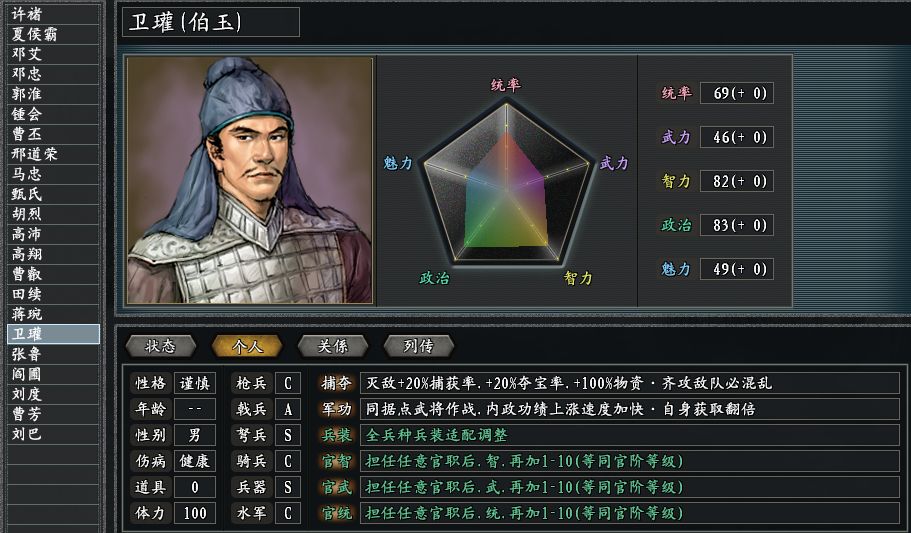
Task: Click the 官统 skill badge
Action: pyautogui.click(x=336, y=513)
